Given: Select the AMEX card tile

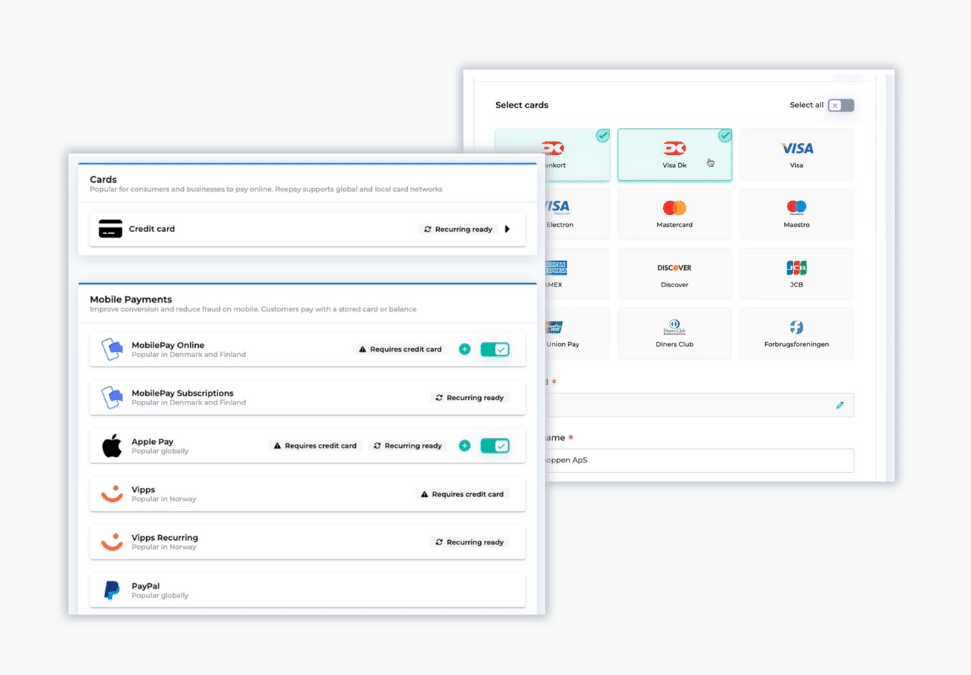Looking at the screenshot, I should point(577,274).
